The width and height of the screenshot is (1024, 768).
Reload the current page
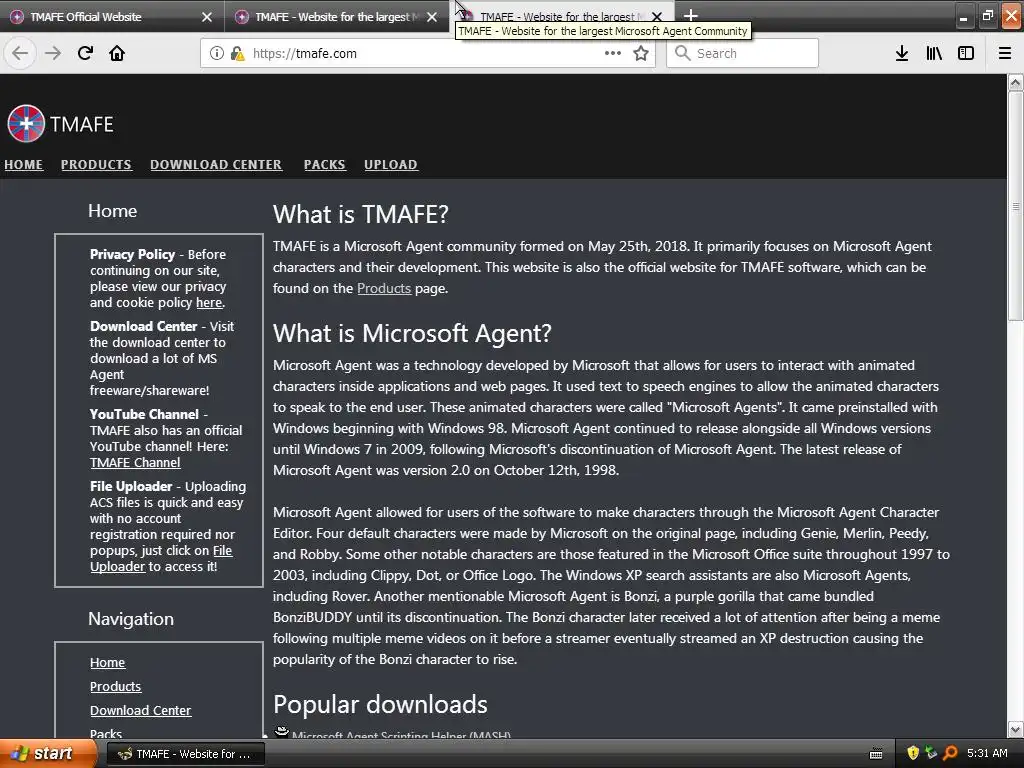tap(85, 54)
